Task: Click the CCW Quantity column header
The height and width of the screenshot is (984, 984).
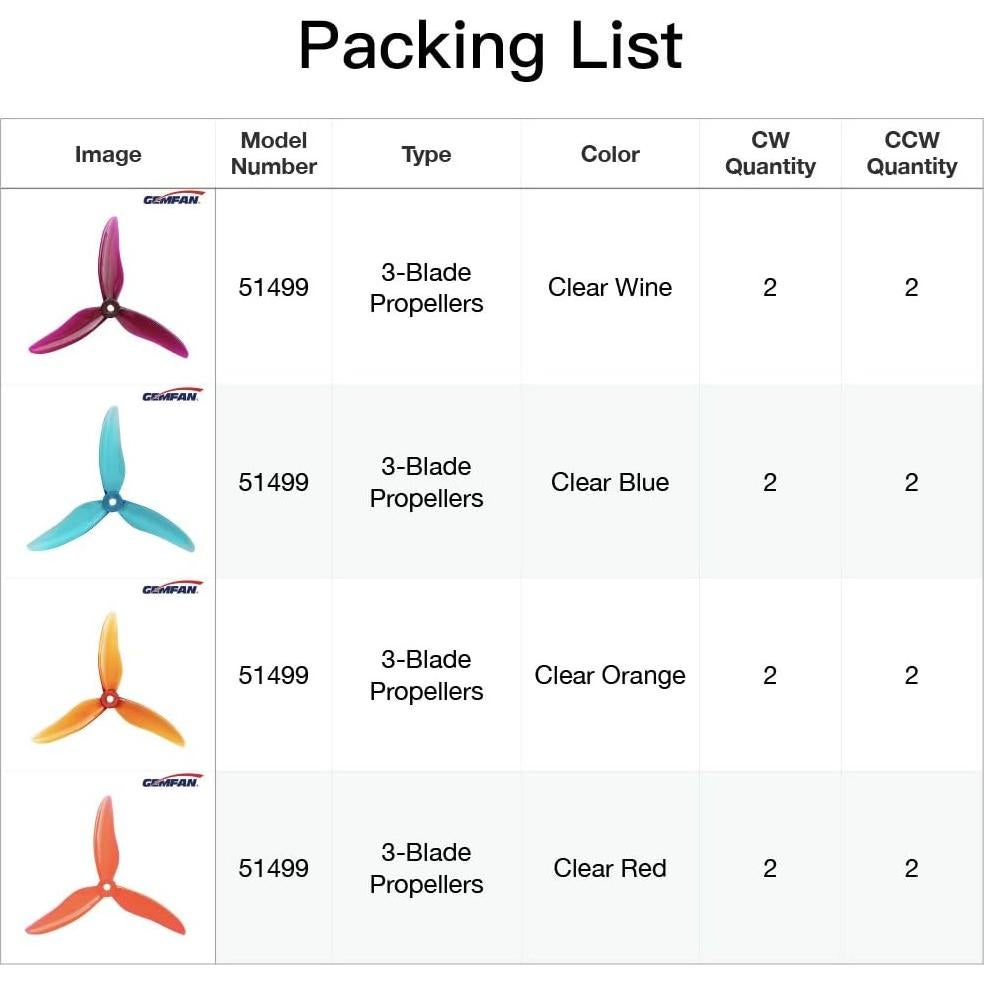Action: tap(911, 154)
